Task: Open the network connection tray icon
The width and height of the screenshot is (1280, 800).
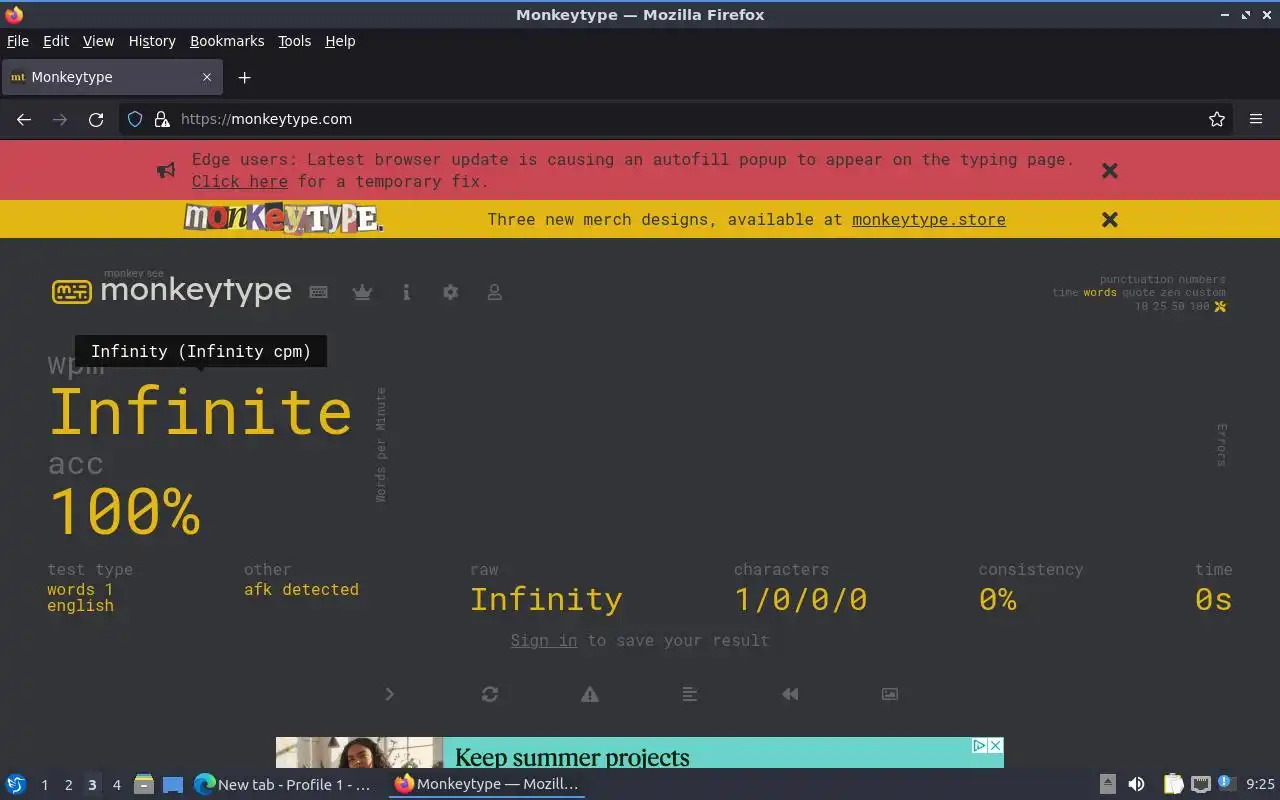Action: click(1201, 784)
